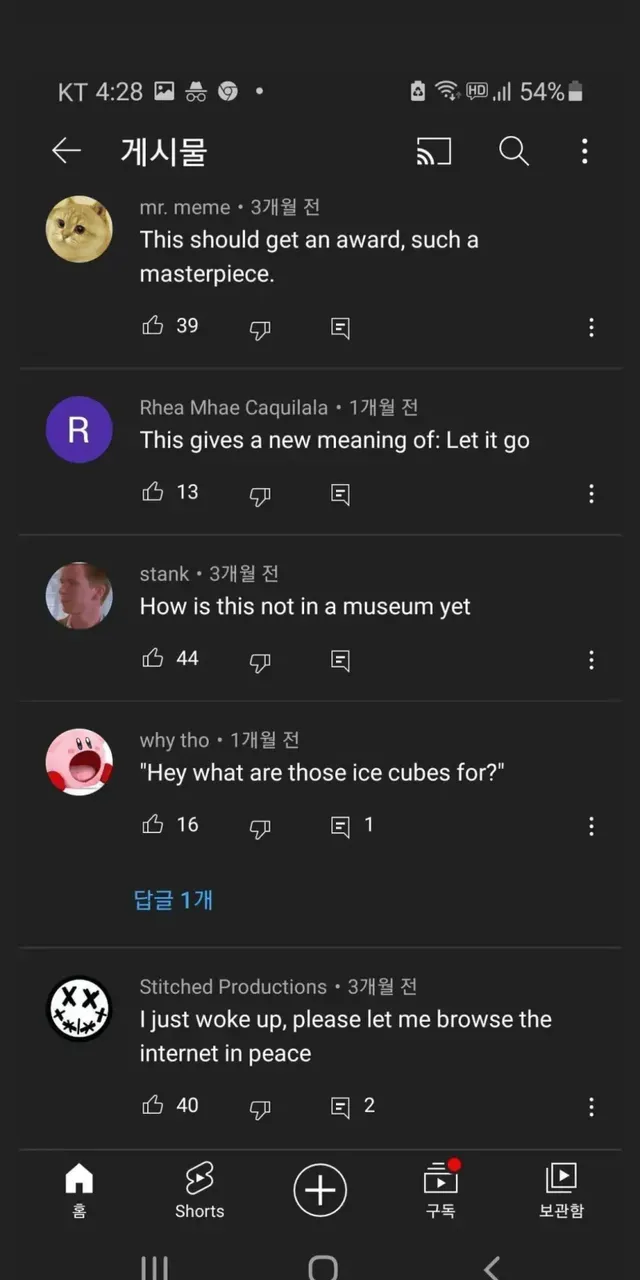Reply to the stank museum comment
Viewport: 640px width, 1280px height.
(x=340, y=660)
